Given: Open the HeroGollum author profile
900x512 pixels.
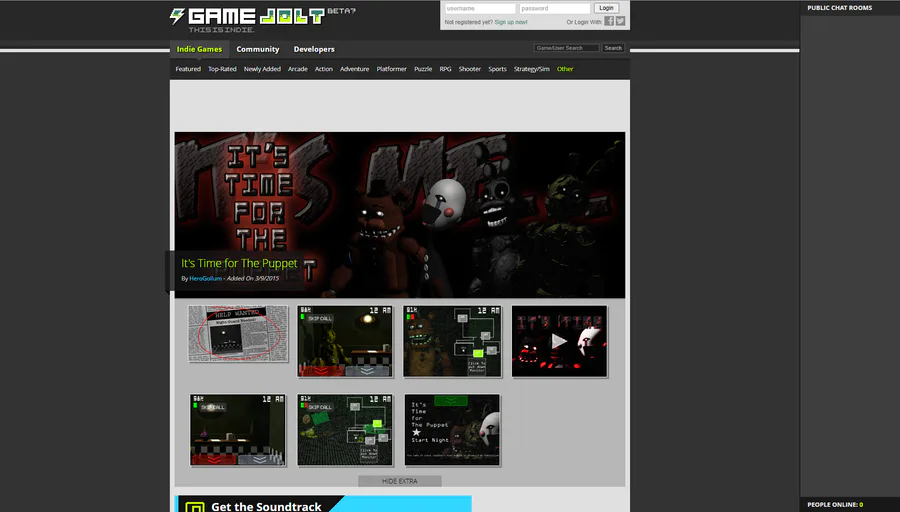Looking at the screenshot, I should (205, 278).
